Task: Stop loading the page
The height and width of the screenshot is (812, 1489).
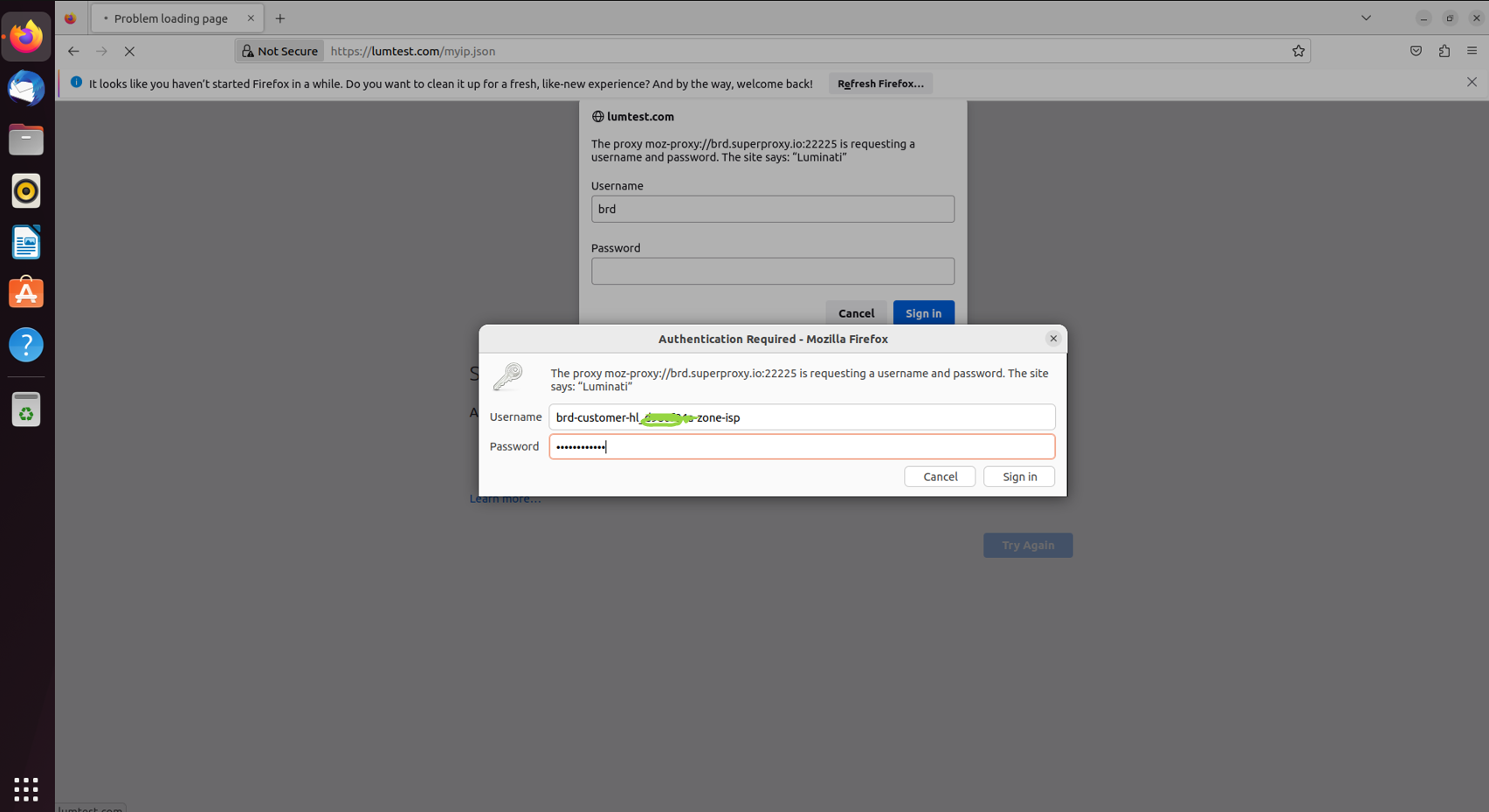Action: pyautogui.click(x=129, y=52)
